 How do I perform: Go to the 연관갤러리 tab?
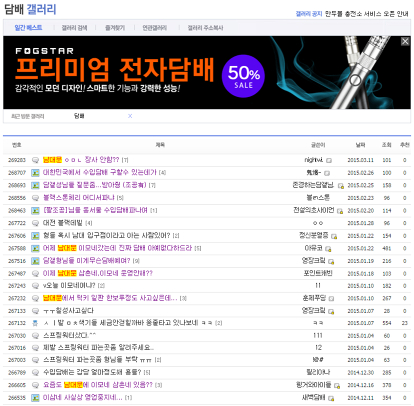click(x=155, y=28)
